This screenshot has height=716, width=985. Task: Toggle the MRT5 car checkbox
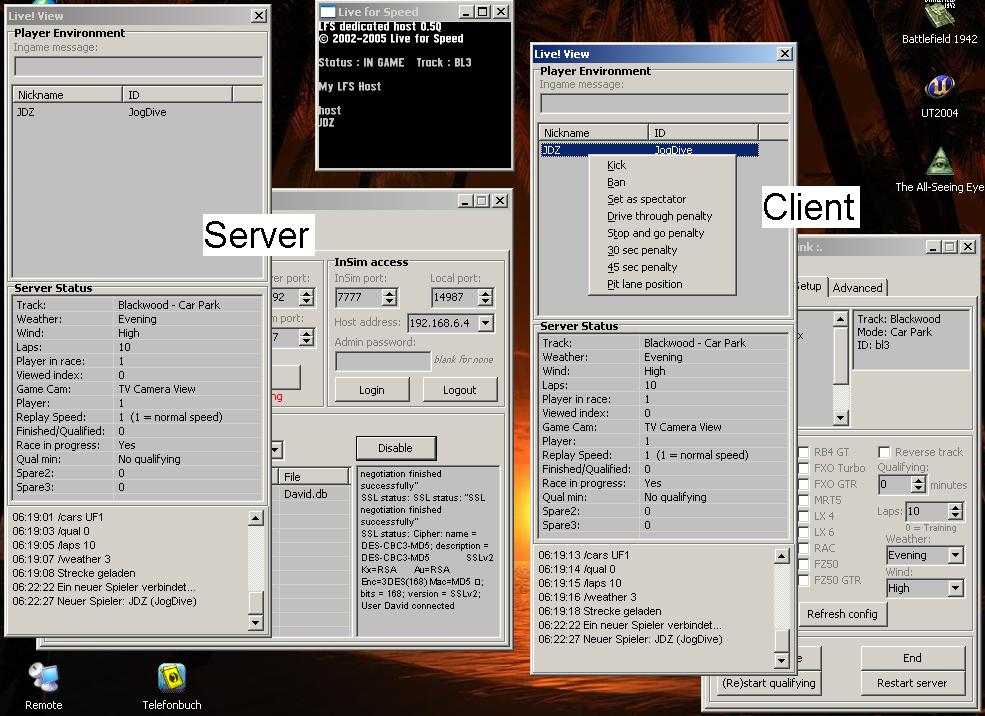tap(804, 500)
